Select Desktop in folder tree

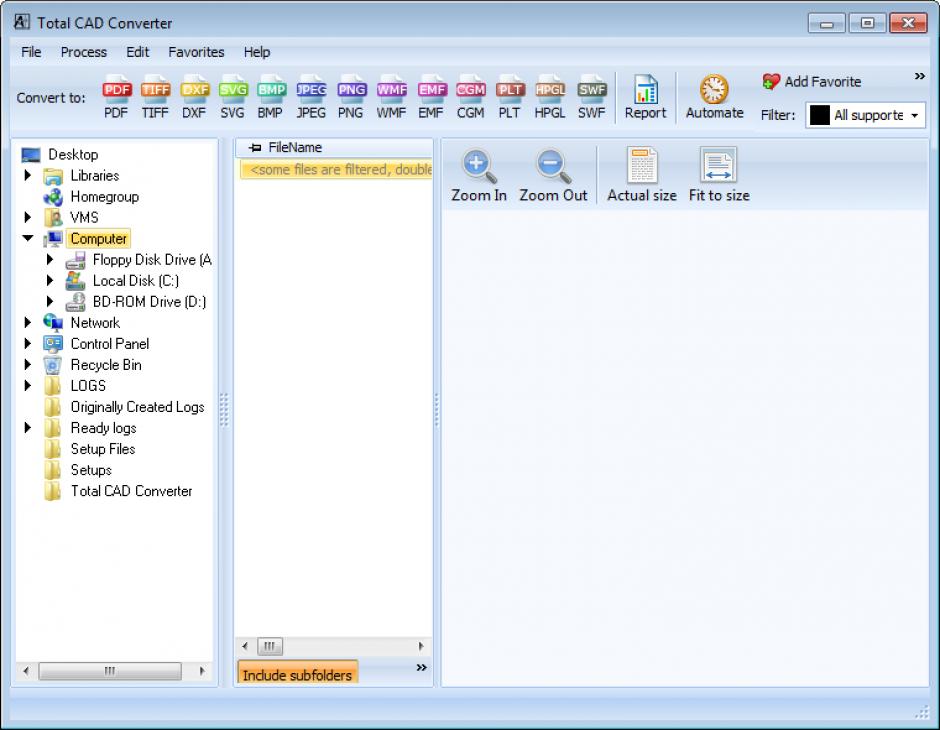[x=73, y=155]
